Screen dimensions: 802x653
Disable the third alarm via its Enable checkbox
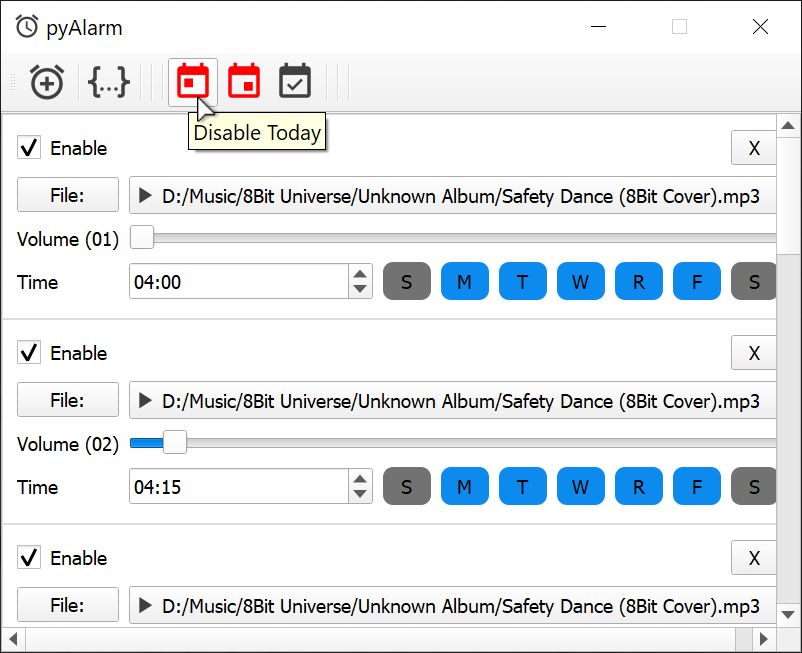[x=31, y=558]
